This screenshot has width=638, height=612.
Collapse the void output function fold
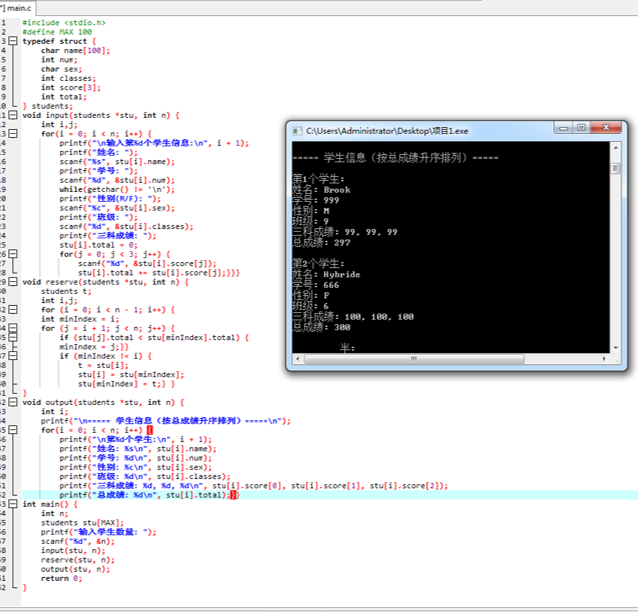coord(13,402)
